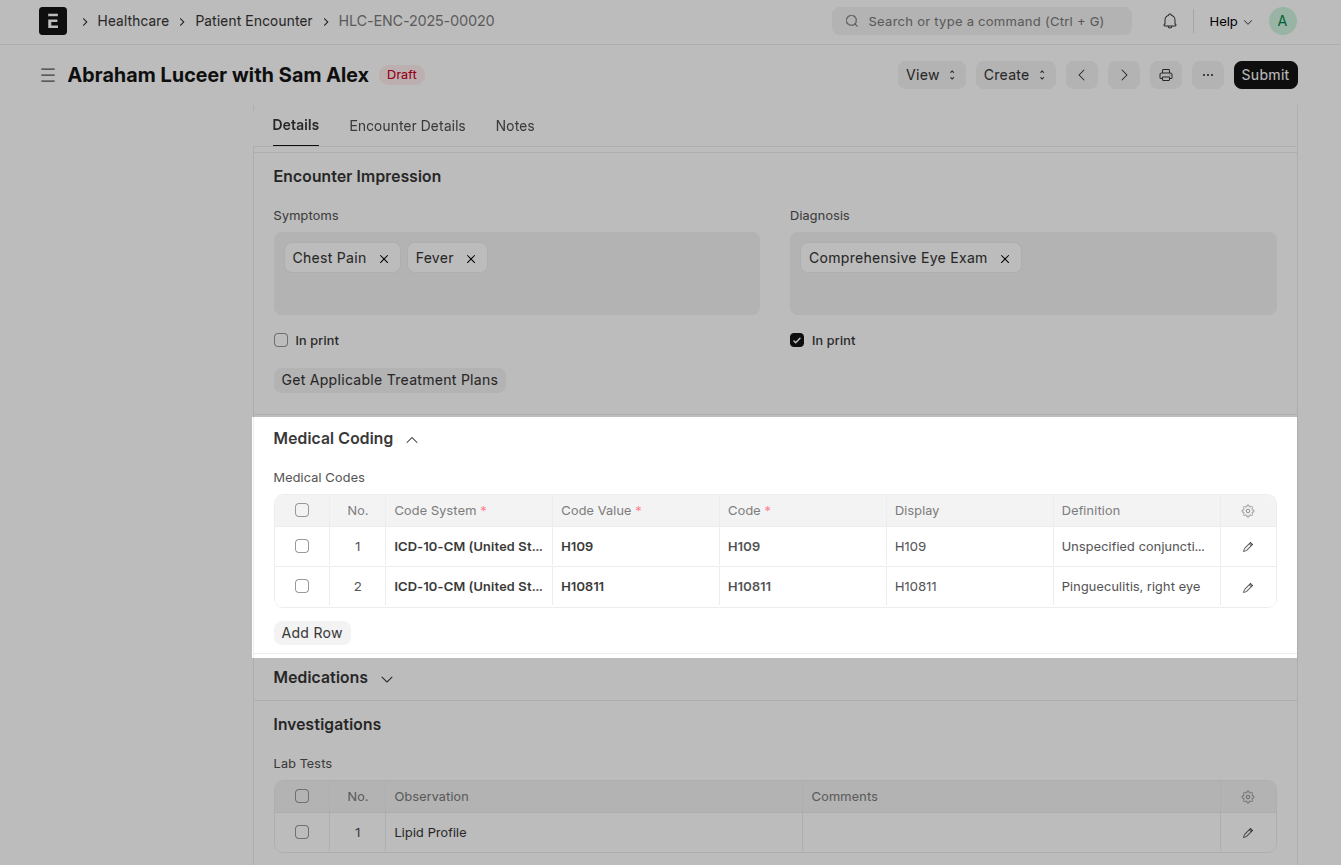Click Get Applicable Treatment Plans button
The width and height of the screenshot is (1341, 865).
[390, 380]
